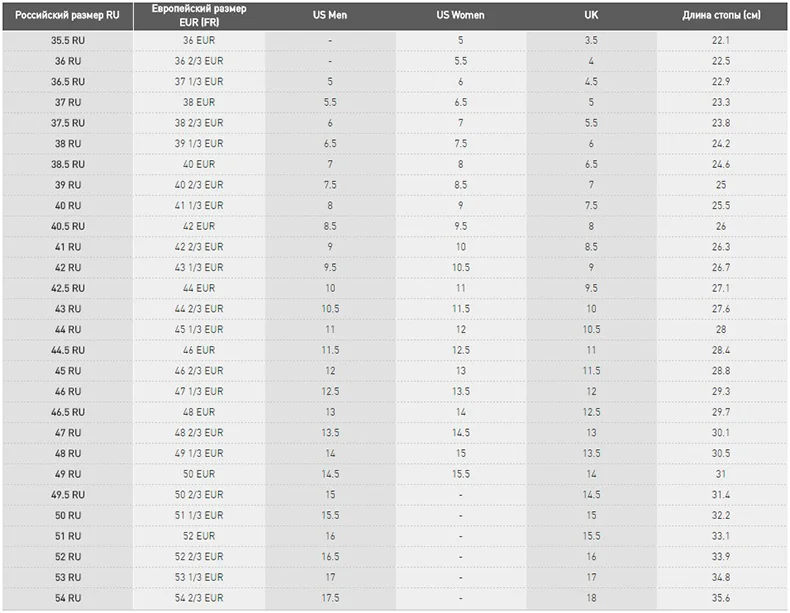Click the 'Длина стопы (см)' header
This screenshot has height=613, width=790.
[721, 15]
